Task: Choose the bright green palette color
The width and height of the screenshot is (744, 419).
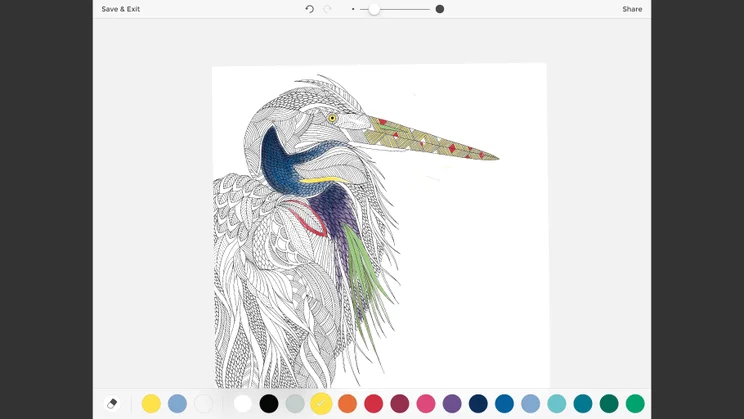Action: (x=635, y=404)
